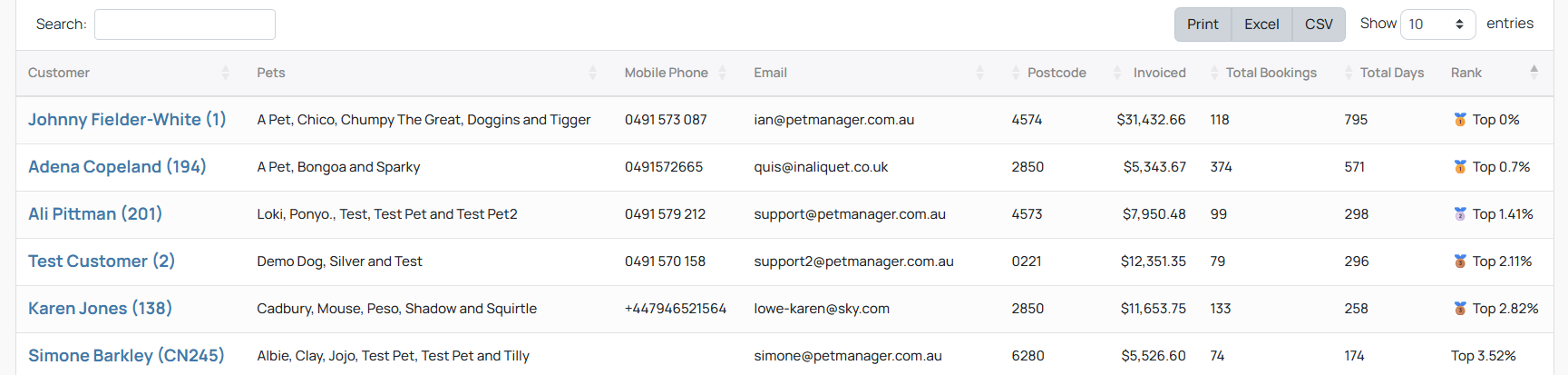
Task: Click the medal icon beside Top 0.7%
Action: point(1460,167)
